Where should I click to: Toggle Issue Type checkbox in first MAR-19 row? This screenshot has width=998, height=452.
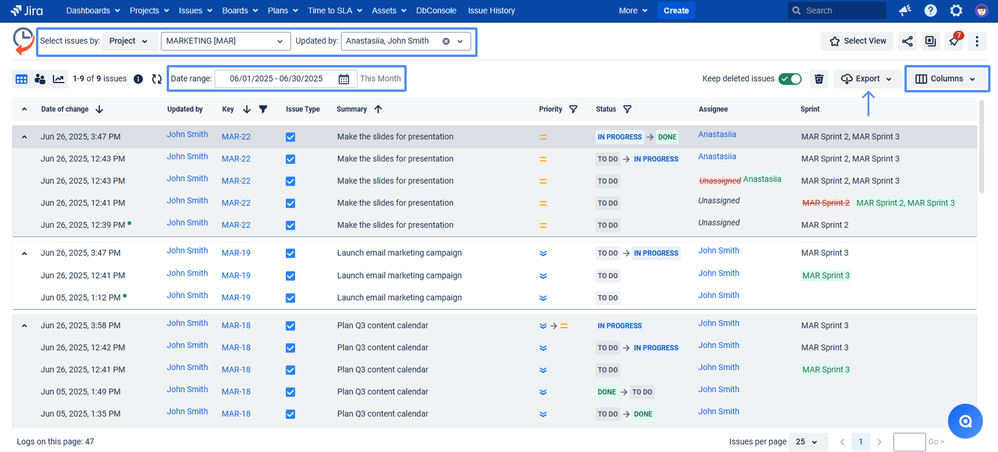point(290,253)
